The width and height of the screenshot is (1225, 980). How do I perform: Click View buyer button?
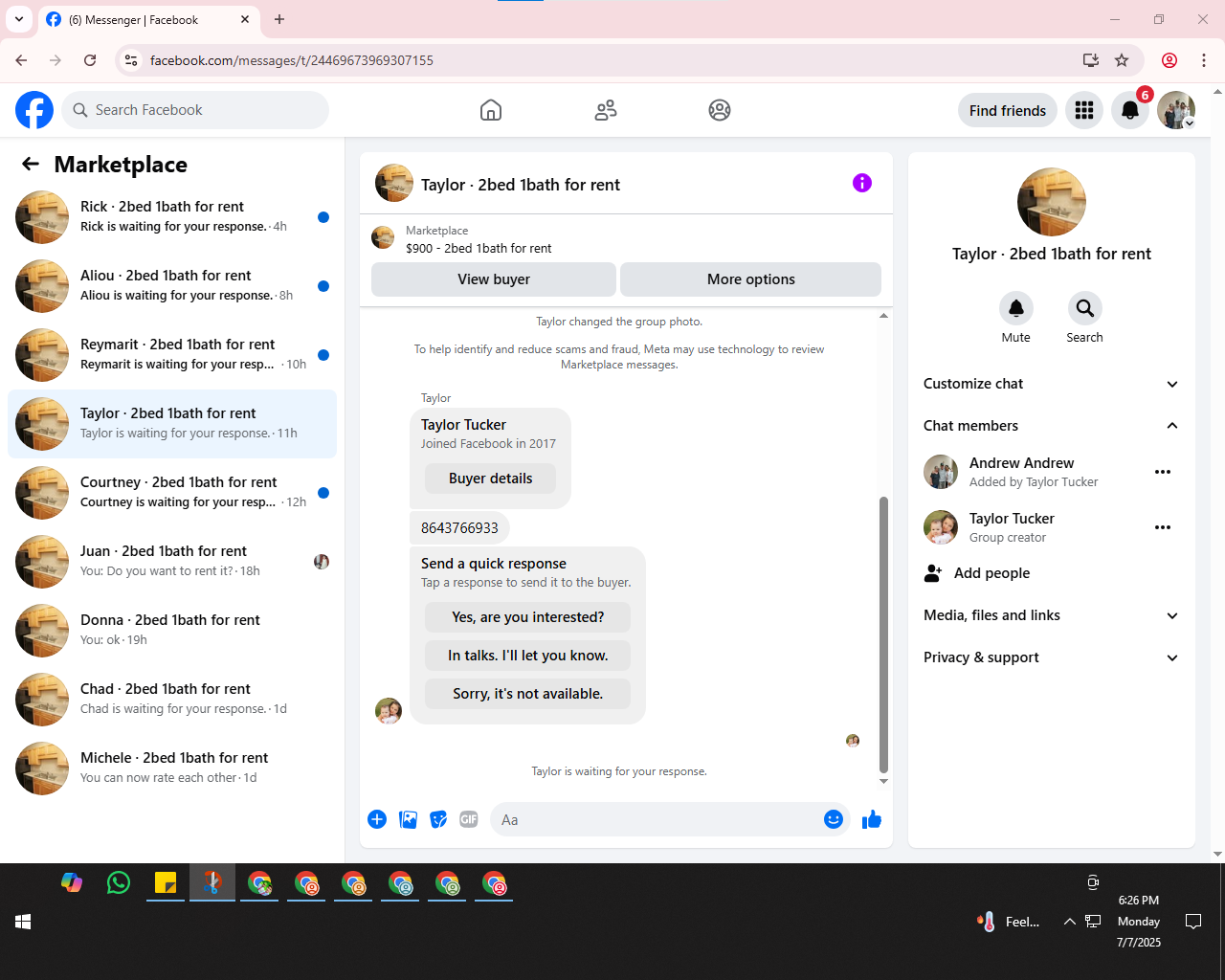(x=494, y=279)
